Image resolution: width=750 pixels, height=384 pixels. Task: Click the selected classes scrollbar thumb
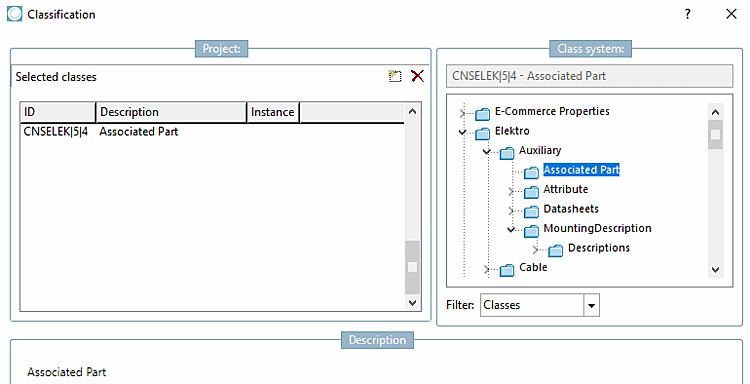click(x=412, y=267)
